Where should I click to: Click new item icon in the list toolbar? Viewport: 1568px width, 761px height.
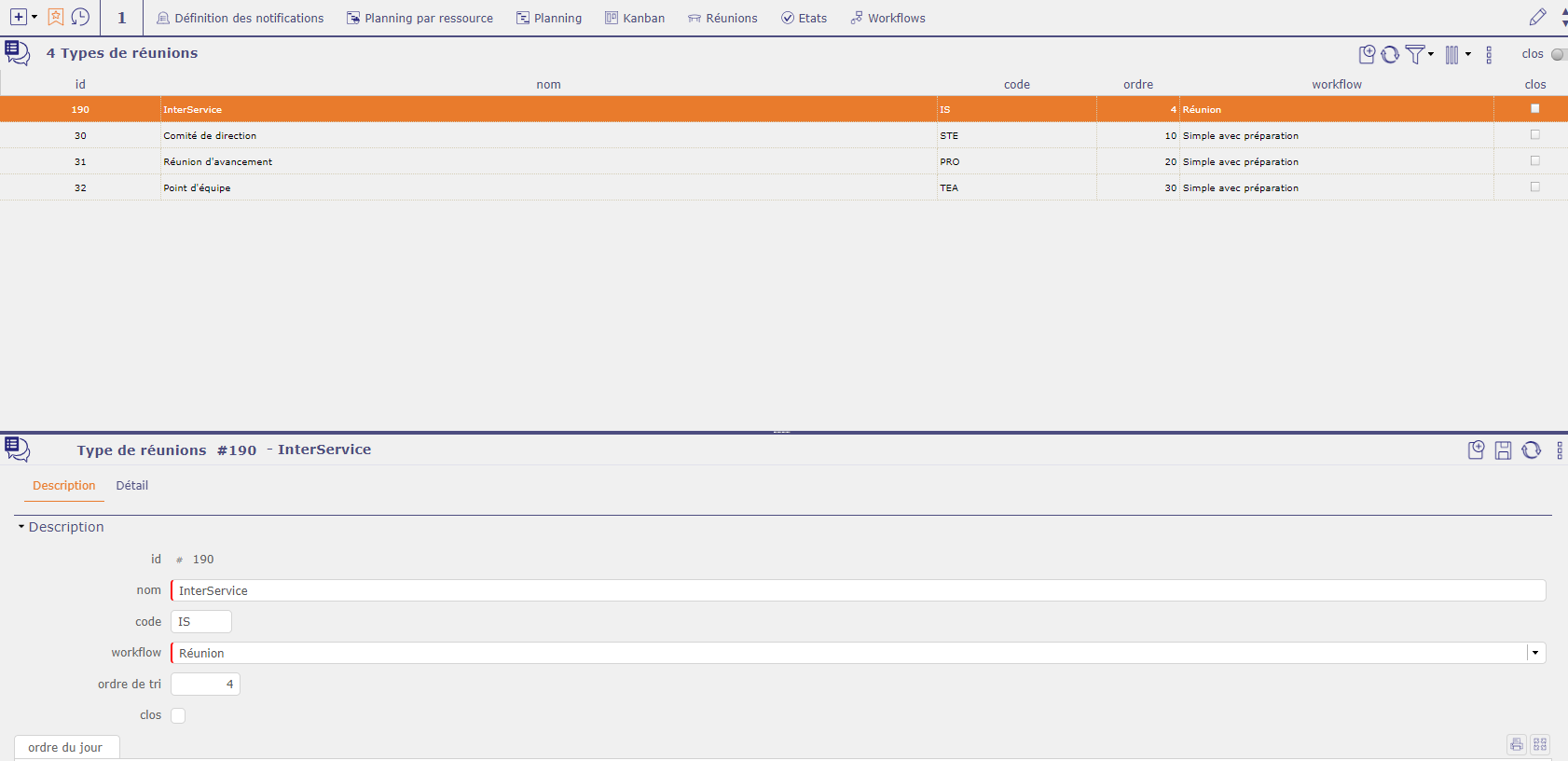[x=1367, y=55]
